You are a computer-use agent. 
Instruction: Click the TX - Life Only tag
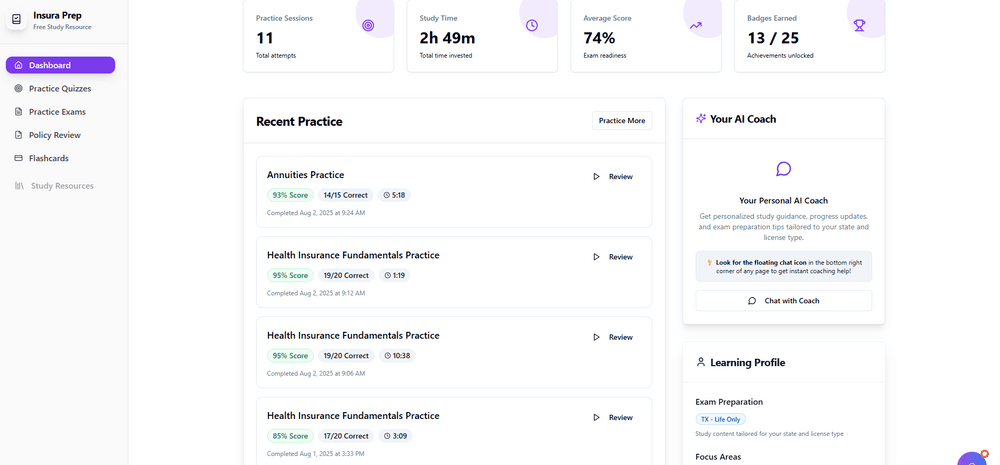[720, 419]
